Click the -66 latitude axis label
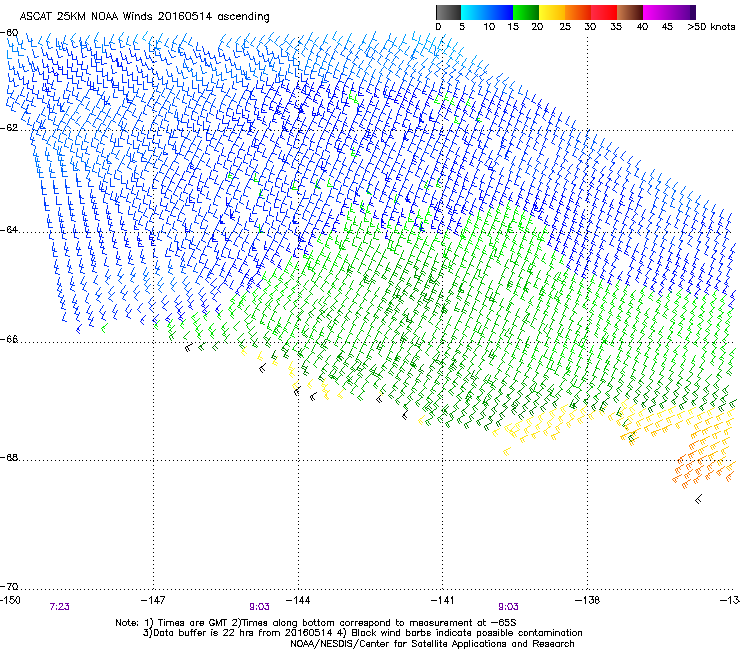The width and height of the screenshot is (740, 650). pos(9,339)
